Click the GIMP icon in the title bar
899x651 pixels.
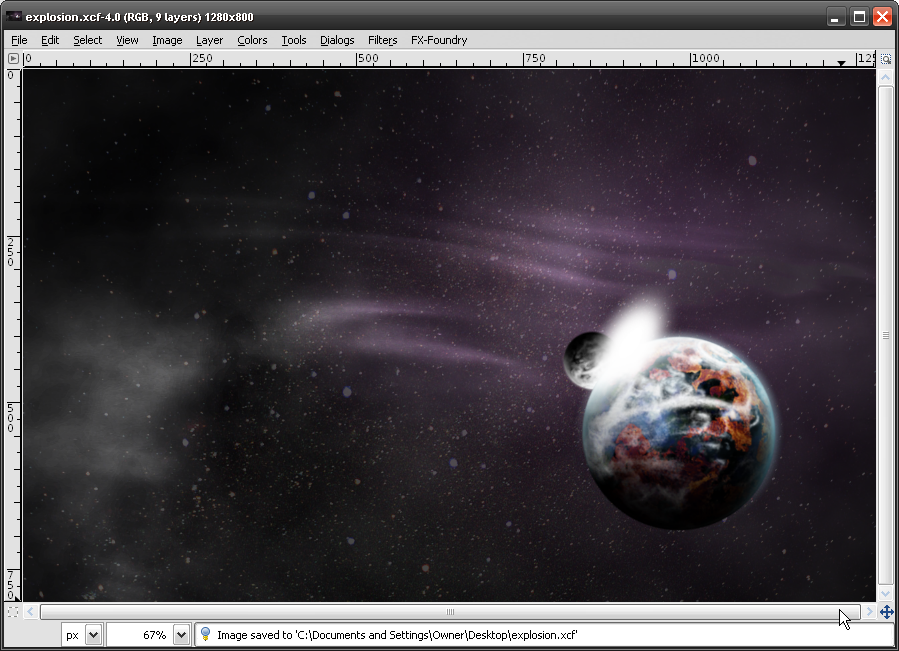[x=14, y=17]
